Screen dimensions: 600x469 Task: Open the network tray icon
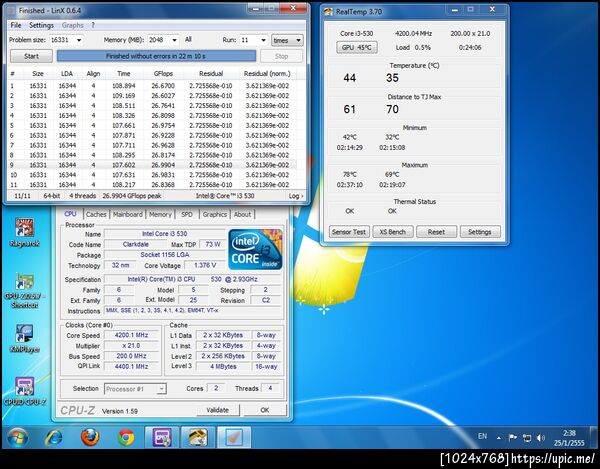coord(527,438)
